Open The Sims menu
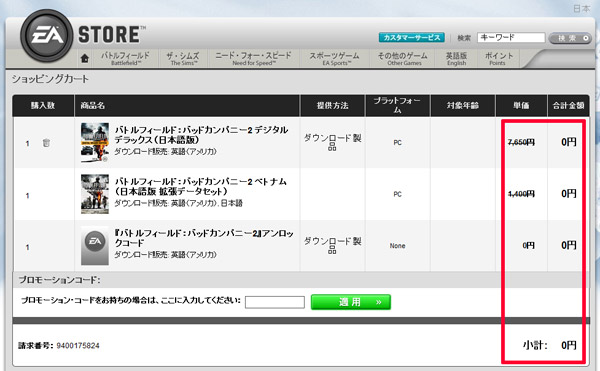 coord(183,59)
